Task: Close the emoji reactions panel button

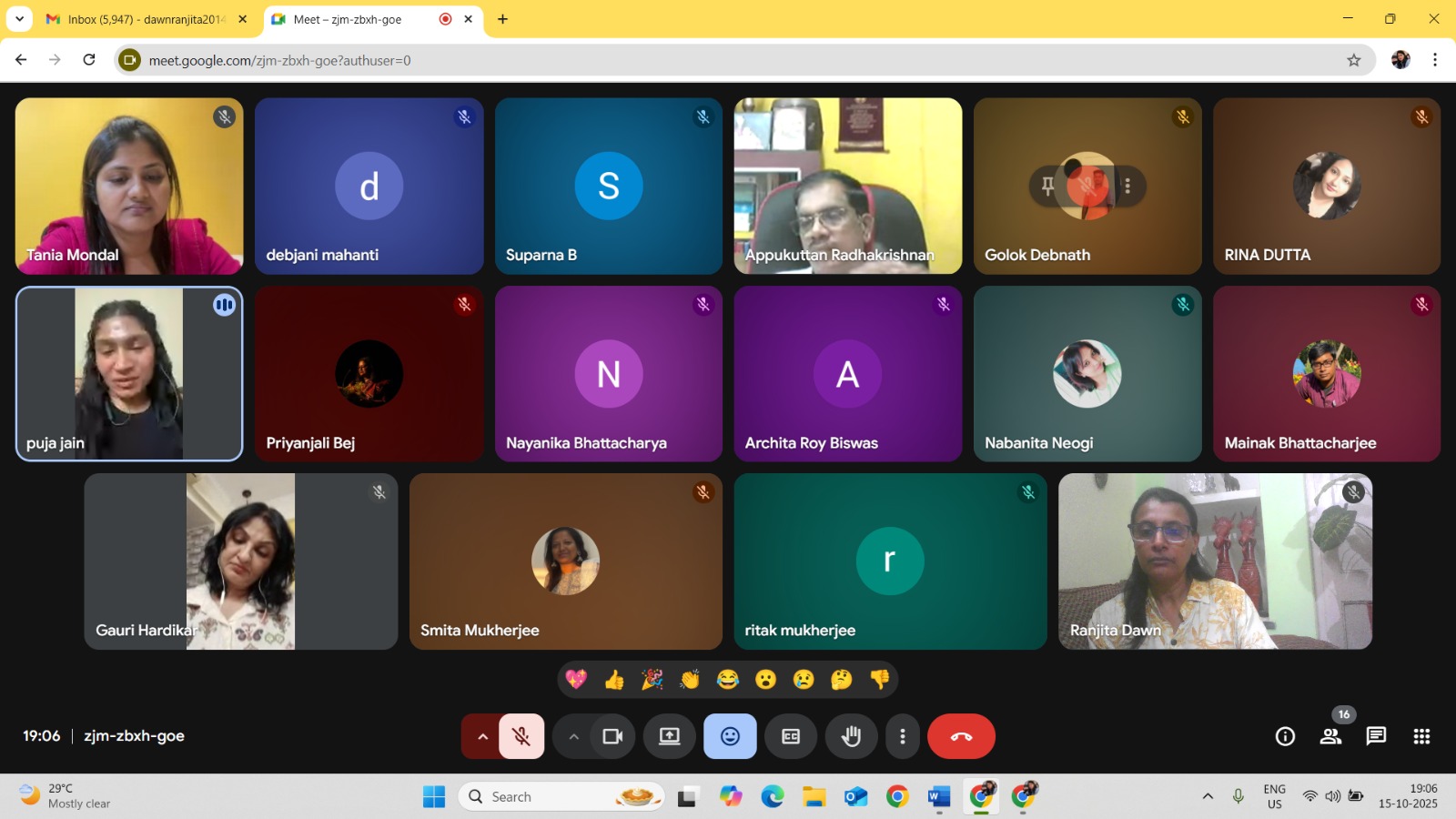Action: tap(730, 736)
